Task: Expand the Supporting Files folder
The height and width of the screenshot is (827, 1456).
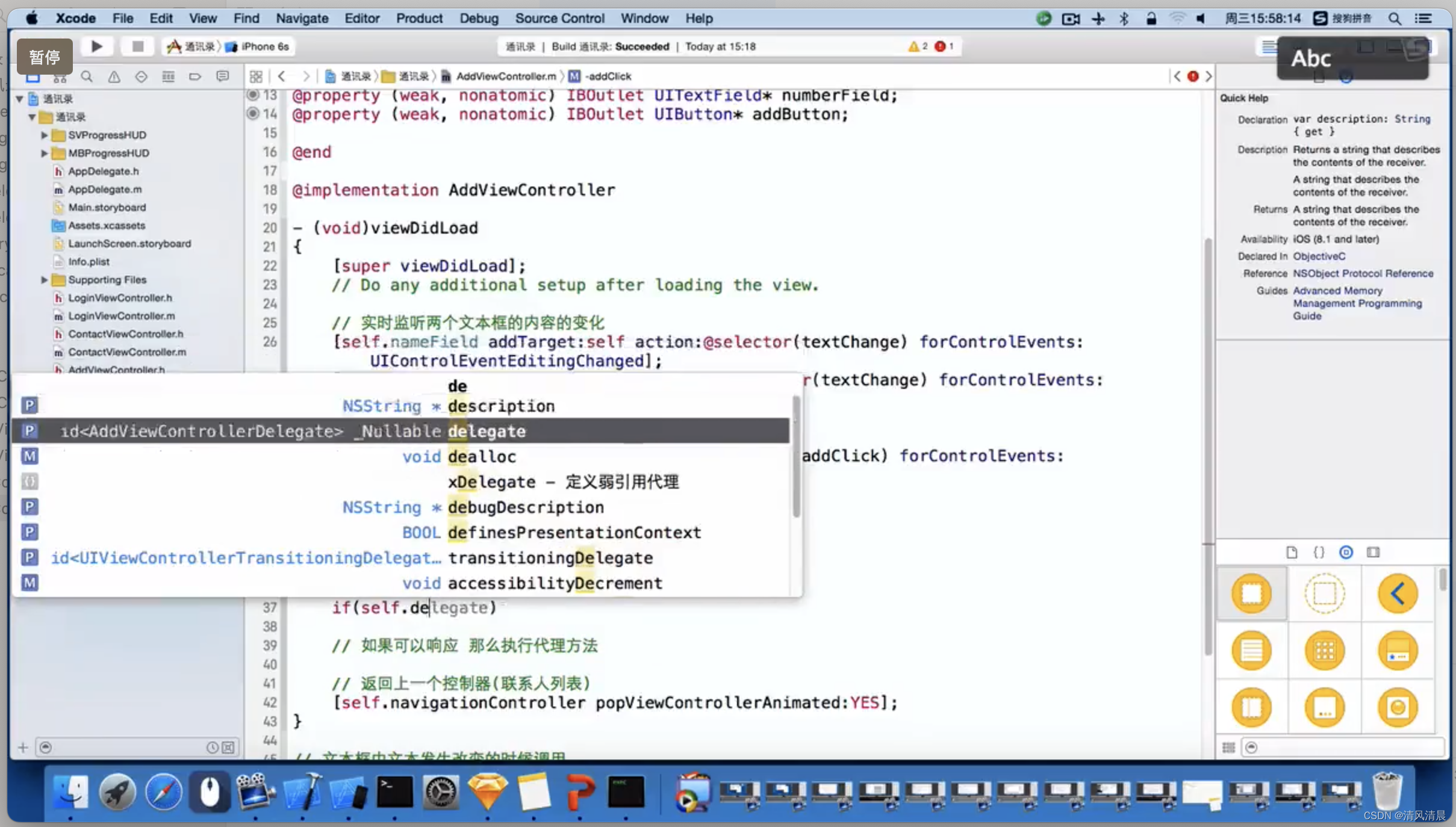Action: (44, 279)
